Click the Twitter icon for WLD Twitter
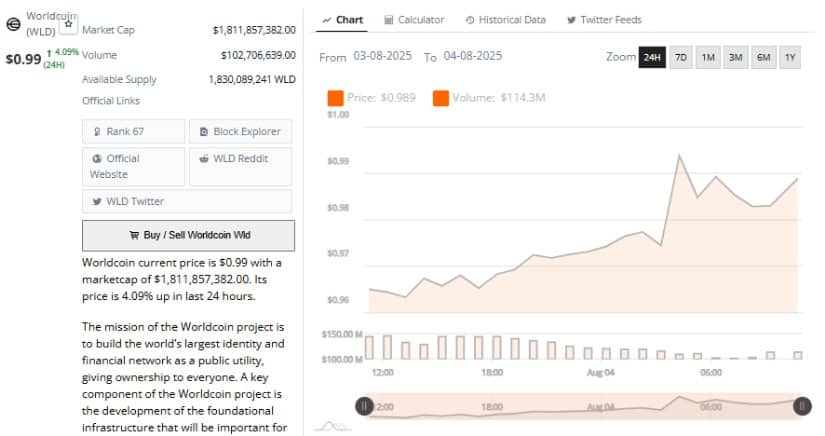Screen dimensions: 825x436 click(x=97, y=201)
